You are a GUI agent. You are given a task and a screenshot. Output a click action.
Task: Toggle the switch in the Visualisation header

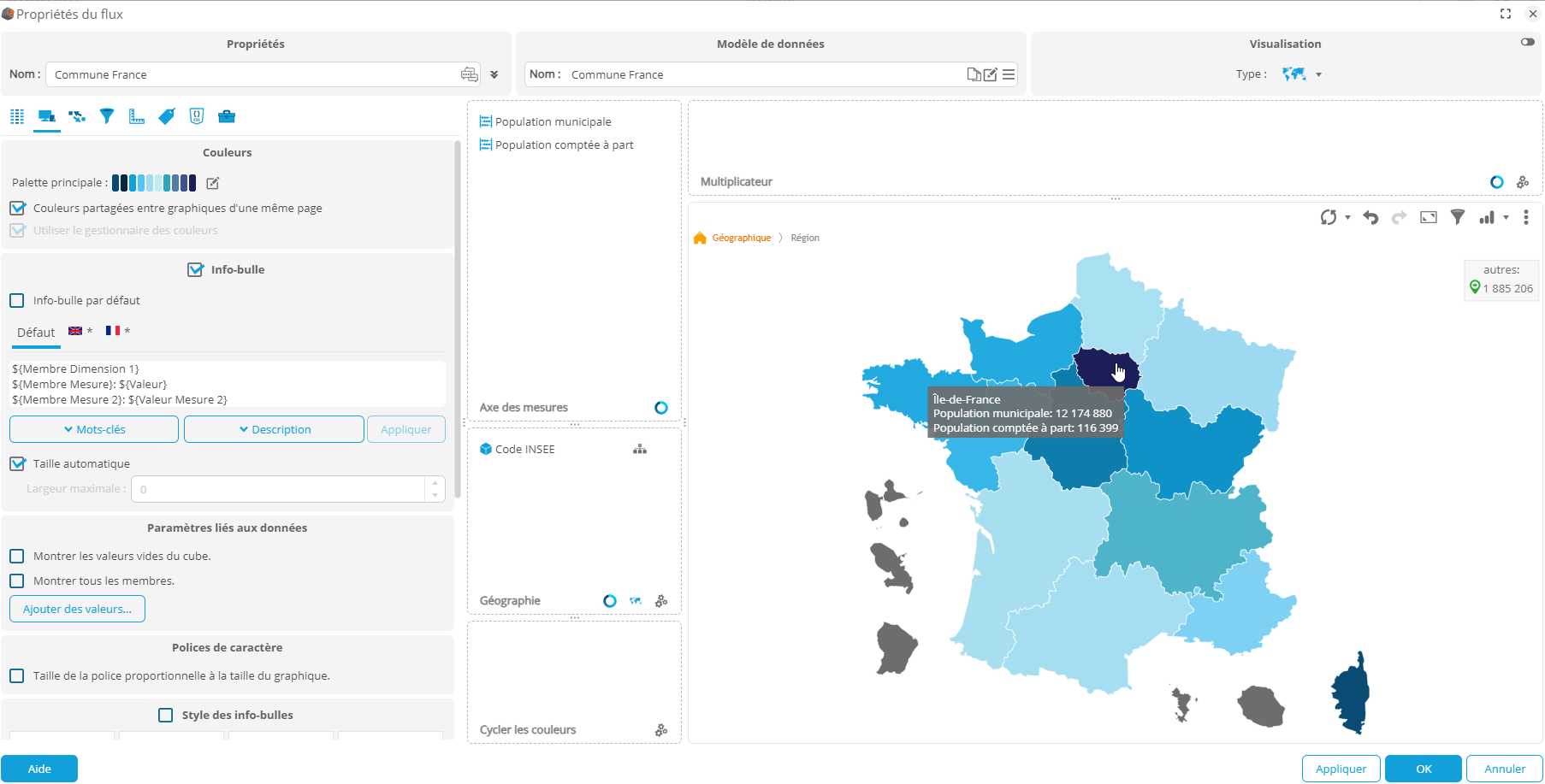point(1528,41)
